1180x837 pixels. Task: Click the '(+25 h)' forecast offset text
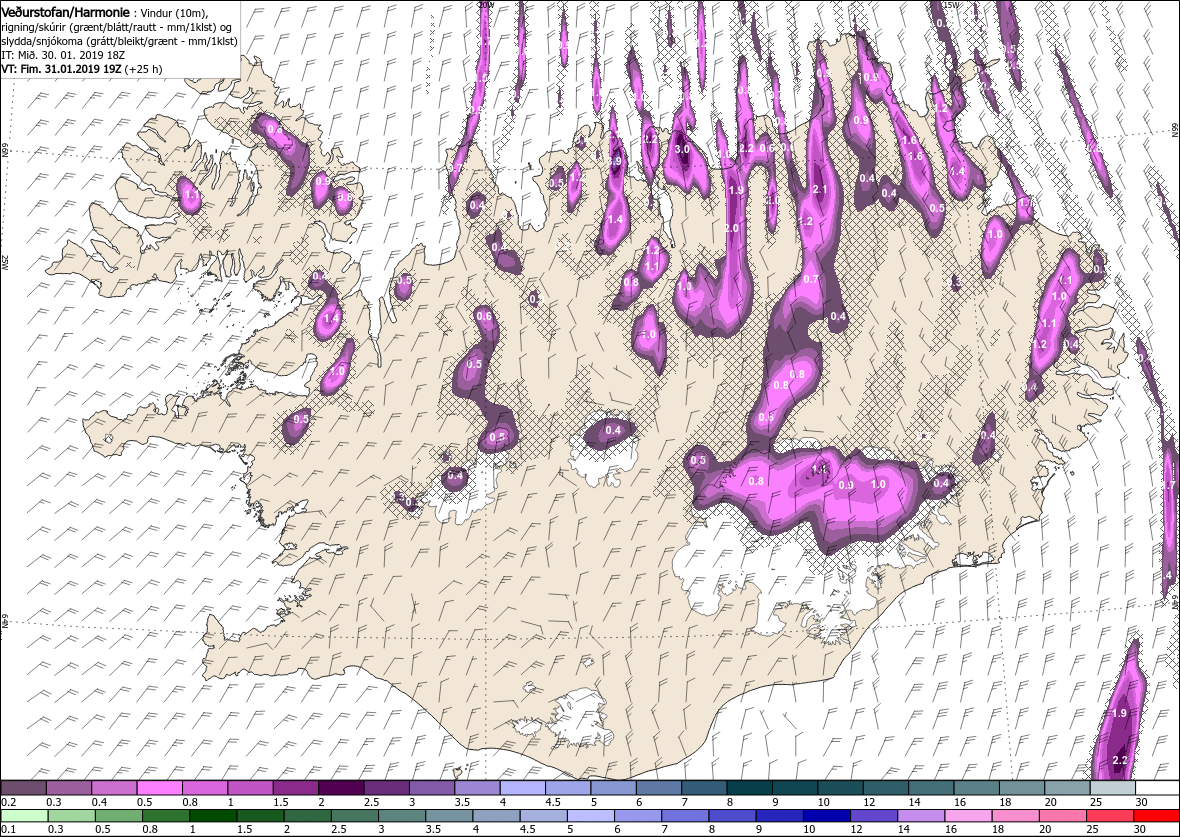tap(143, 68)
